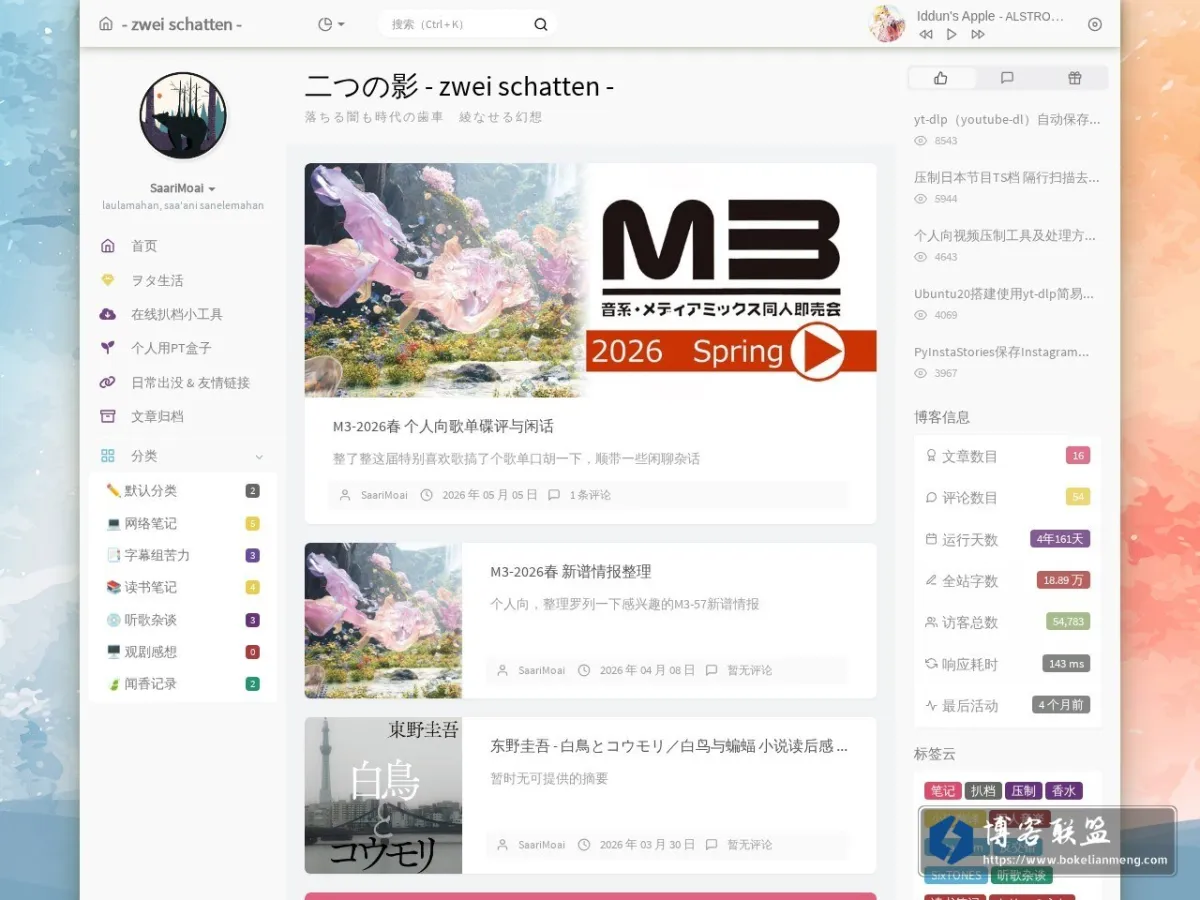
Task: Open popular post 压制日本节目TS档
Action: click(x=1007, y=177)
